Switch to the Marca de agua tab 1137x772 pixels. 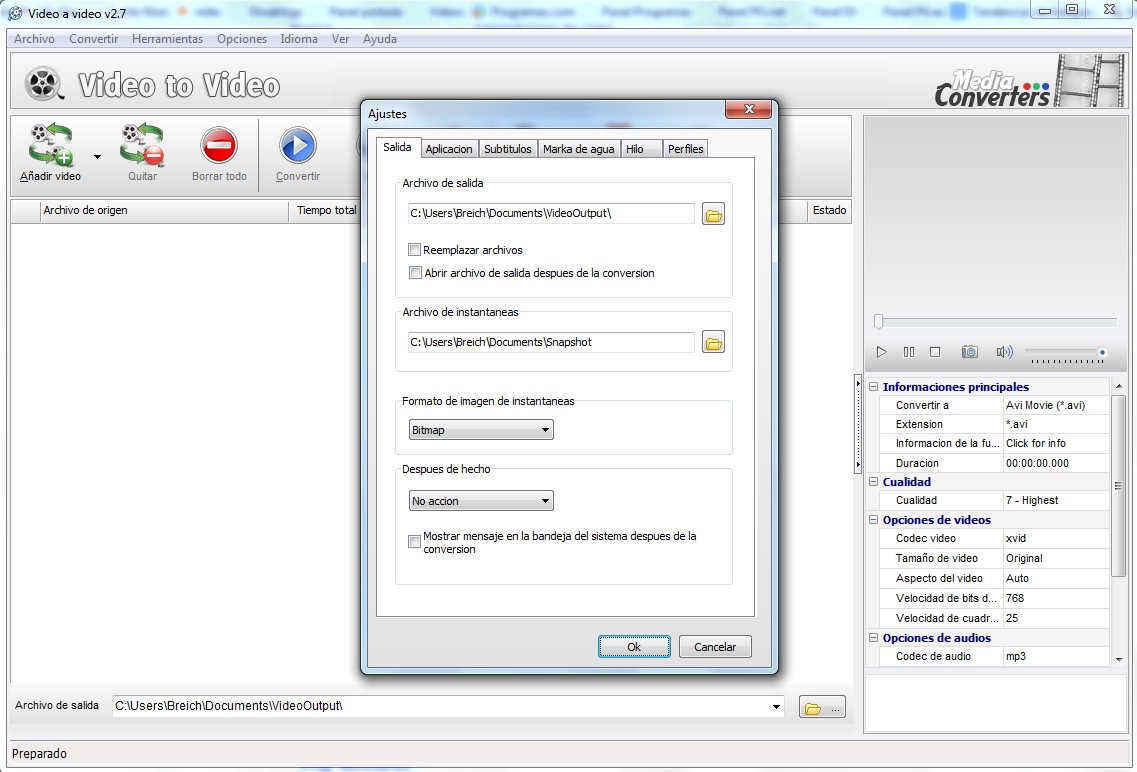click(579, 149)
